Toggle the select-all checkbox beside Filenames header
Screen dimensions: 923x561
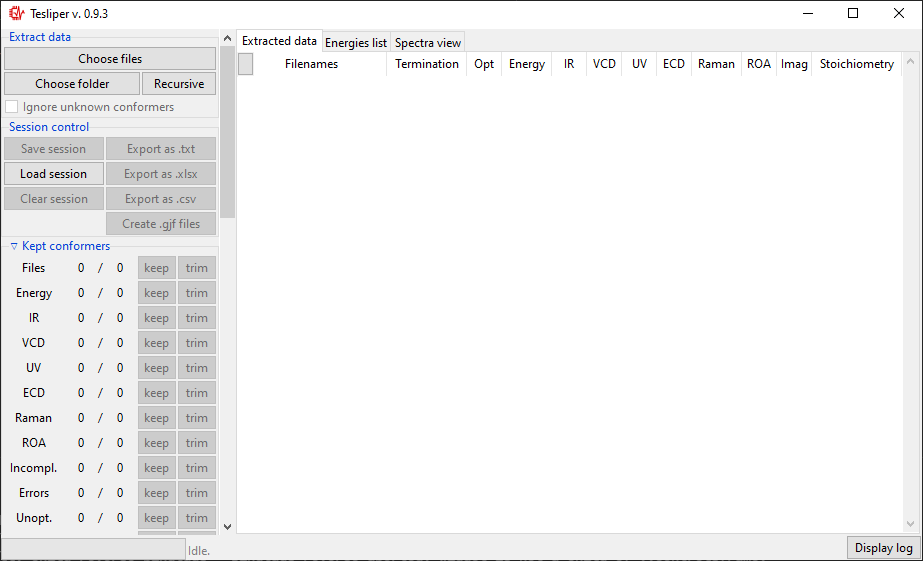point(245,64)
